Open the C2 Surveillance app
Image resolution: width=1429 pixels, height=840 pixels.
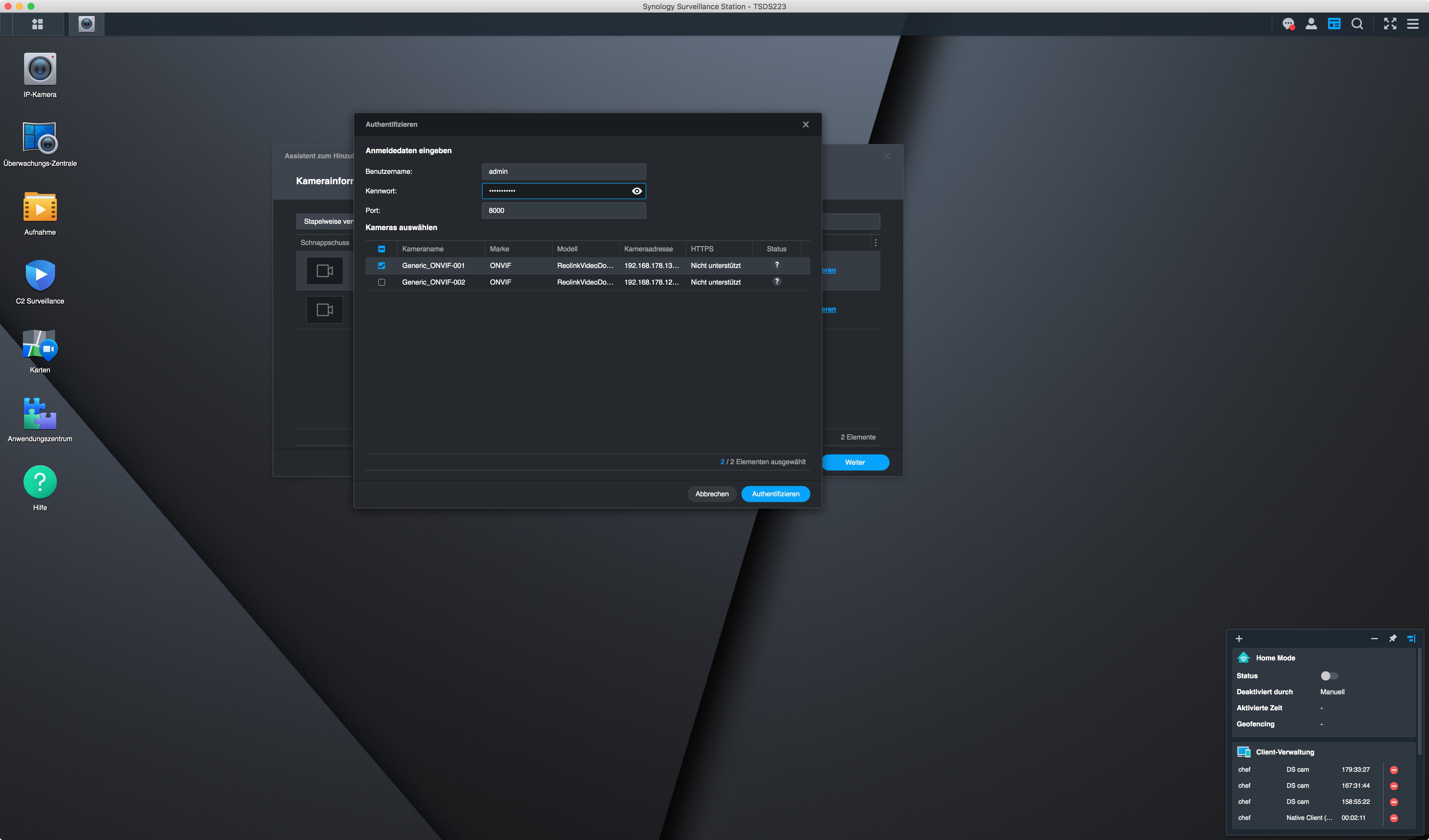[40, 275]
